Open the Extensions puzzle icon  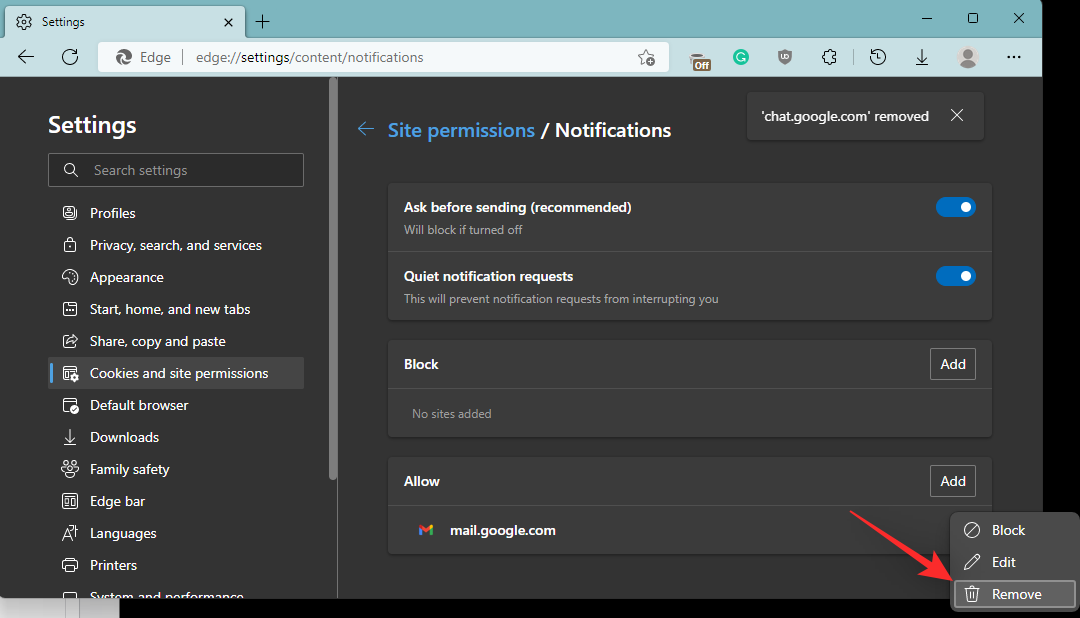829,58
